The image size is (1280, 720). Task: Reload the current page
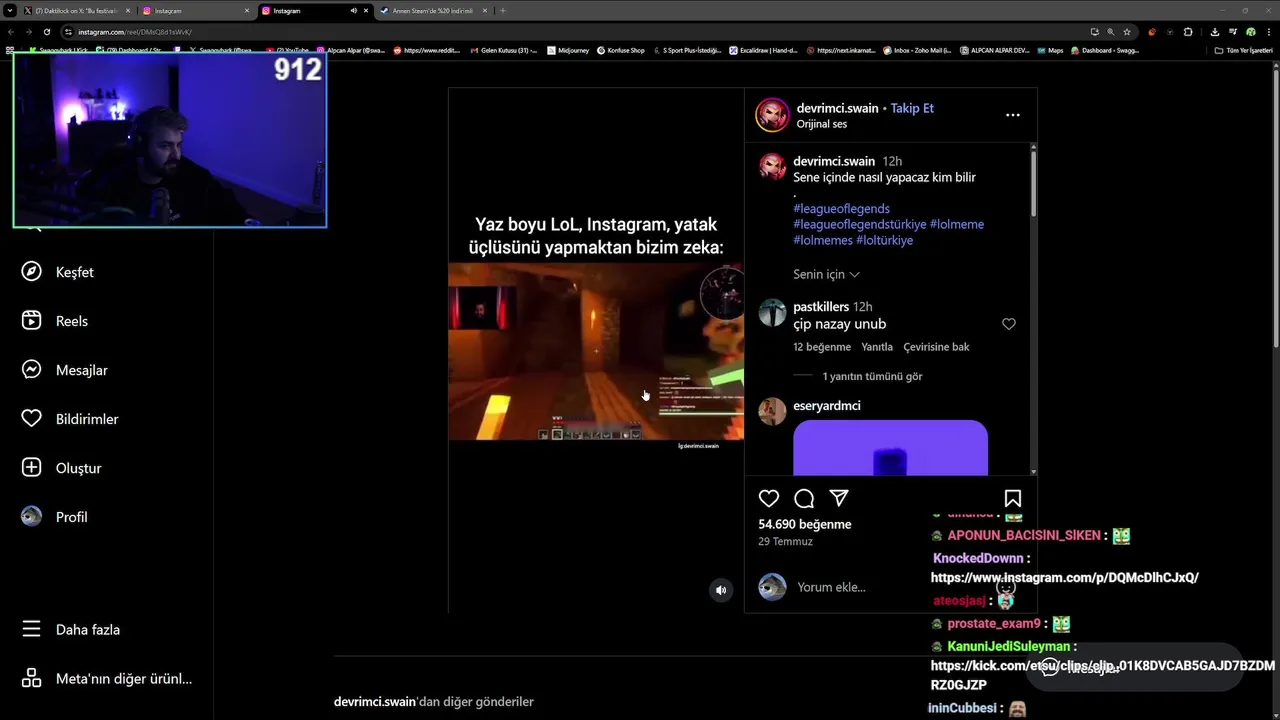pyautogui.click(x=47, y=31)
